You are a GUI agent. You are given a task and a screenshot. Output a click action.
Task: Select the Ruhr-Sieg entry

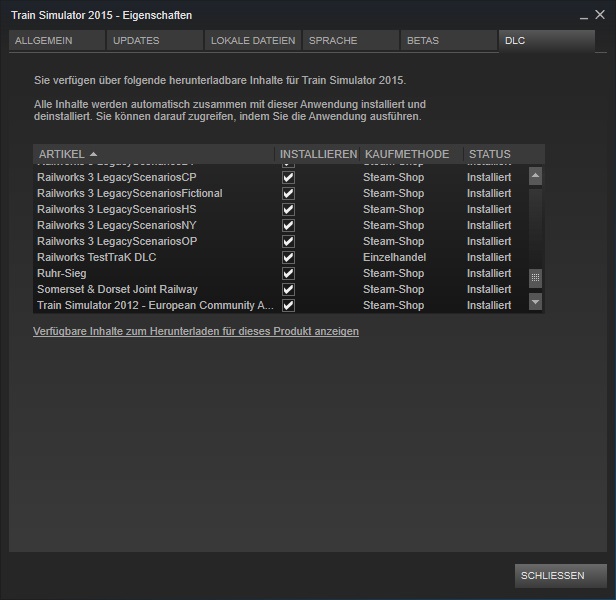(280, 273)
